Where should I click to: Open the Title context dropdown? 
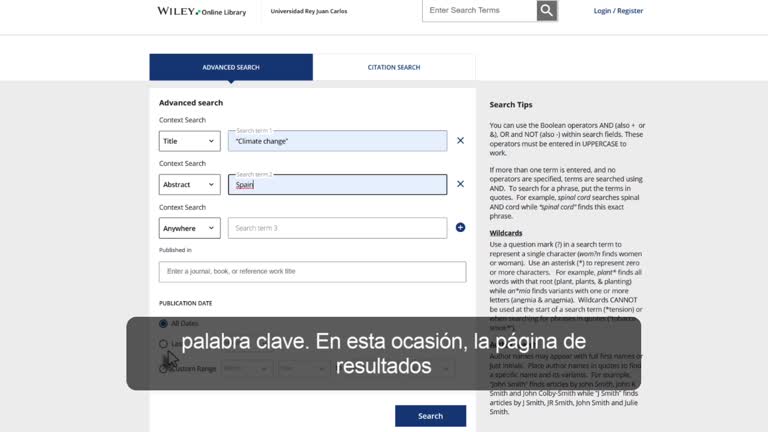pos(190,141)
